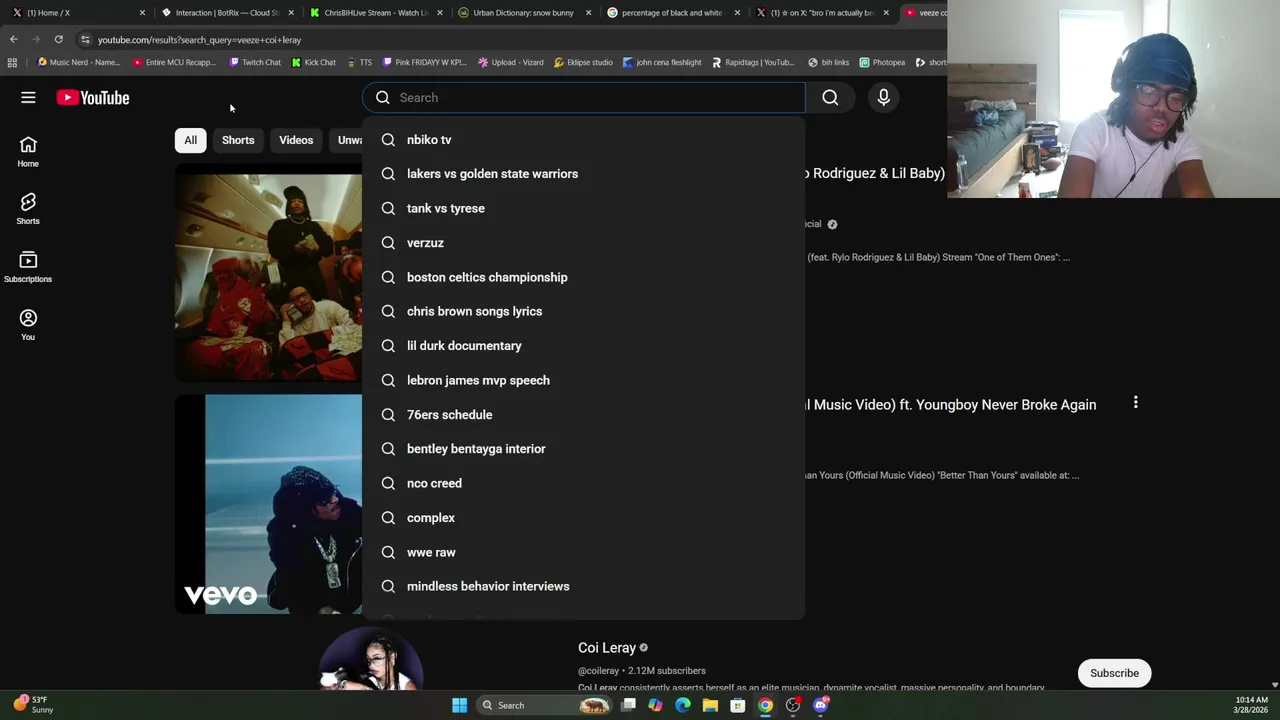1280x720 pixels.
Task: Select 'lil durk documentary' suggestion
Action: point(584,346)
